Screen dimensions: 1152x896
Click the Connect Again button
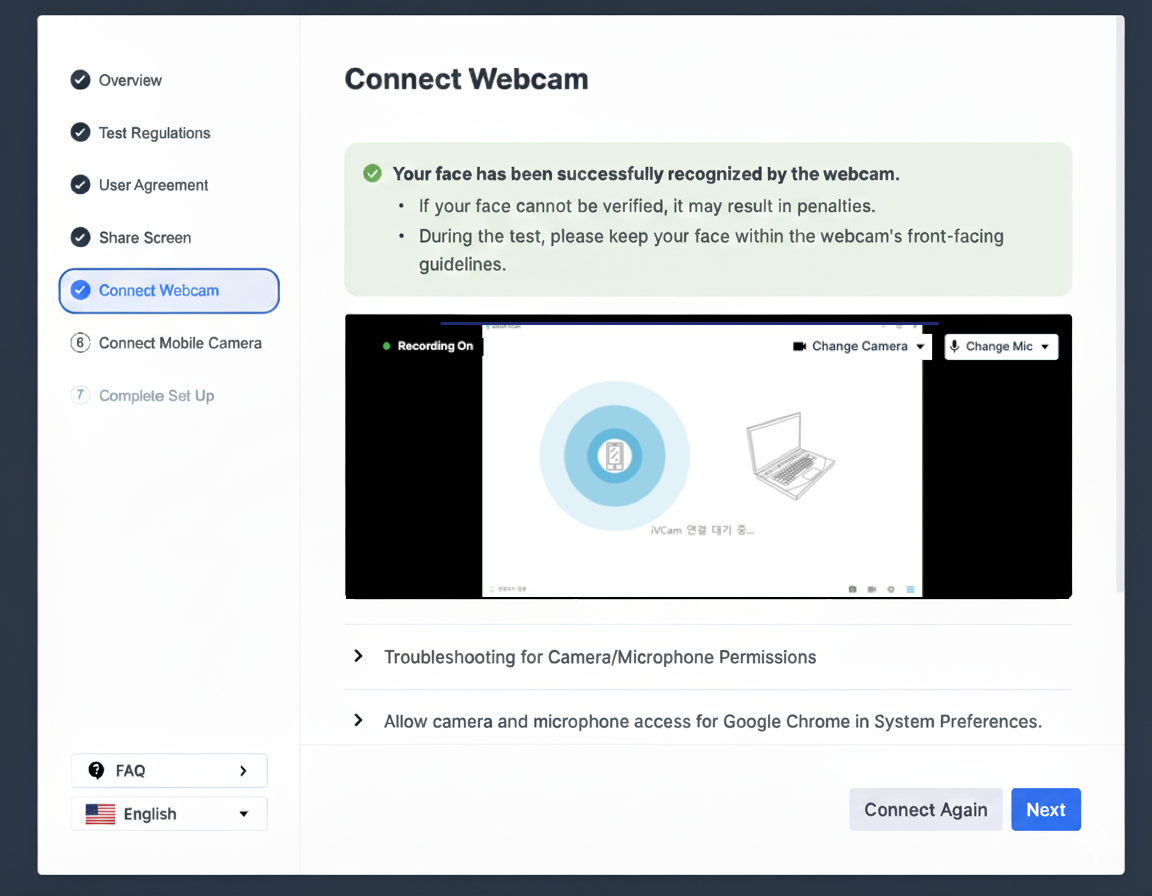coord(925,810)
